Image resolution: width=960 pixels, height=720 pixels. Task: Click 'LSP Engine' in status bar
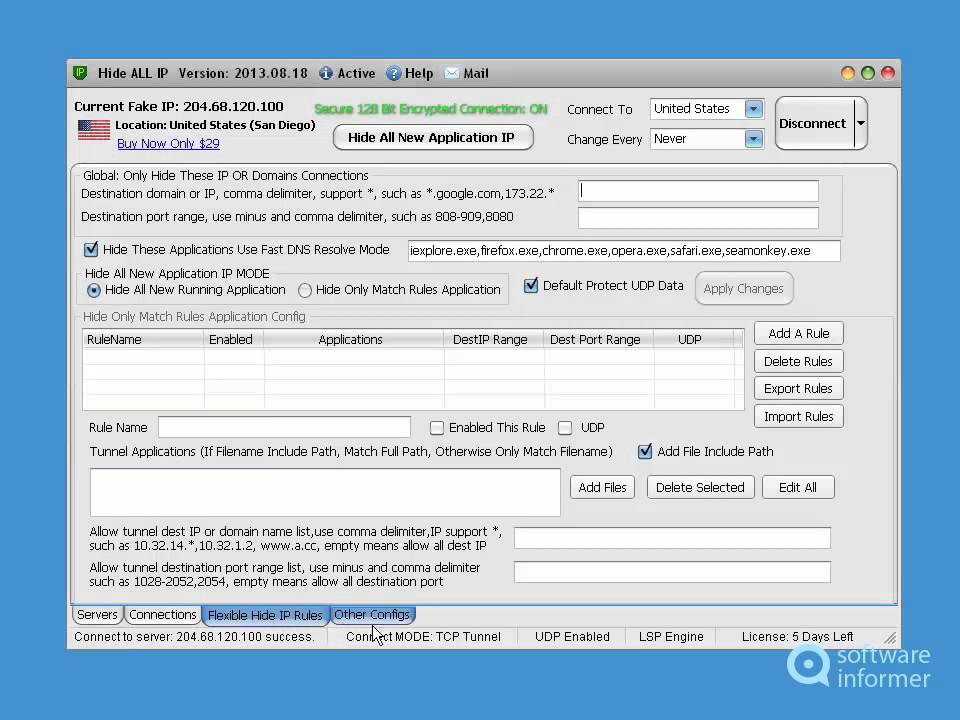pos(671,637)
